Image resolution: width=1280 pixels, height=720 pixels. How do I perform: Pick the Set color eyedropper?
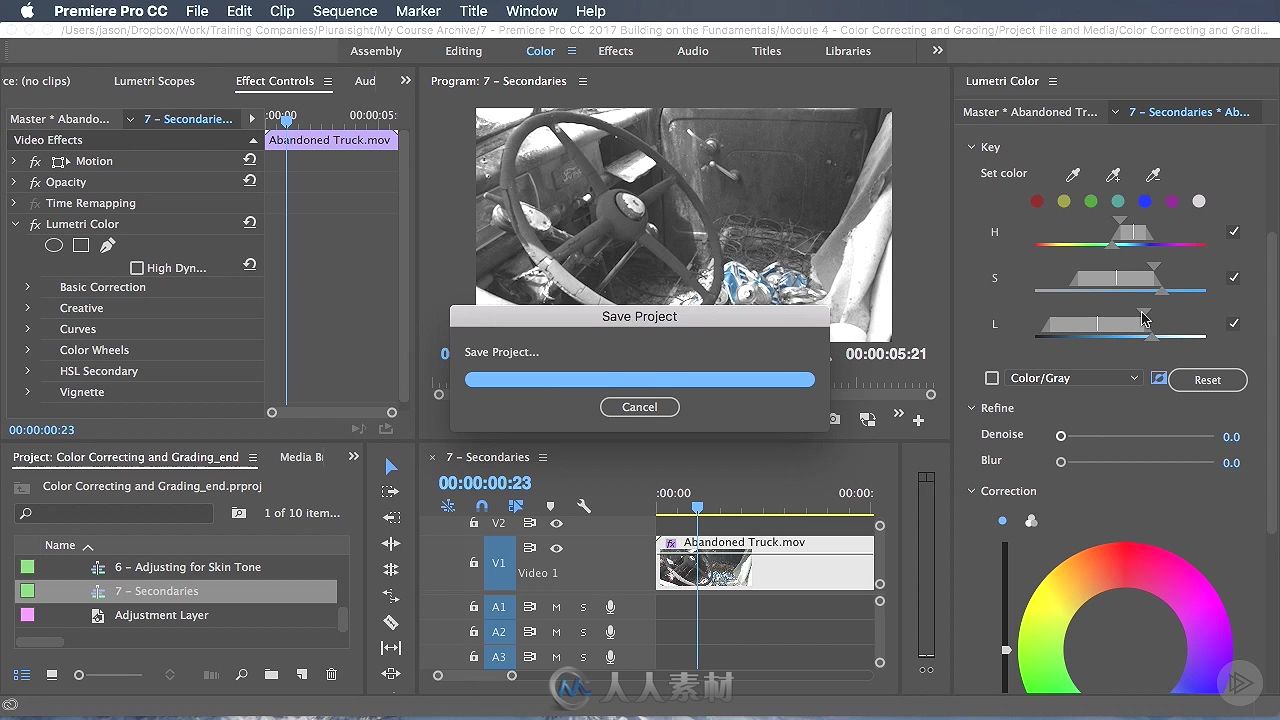coord(1073,174)
